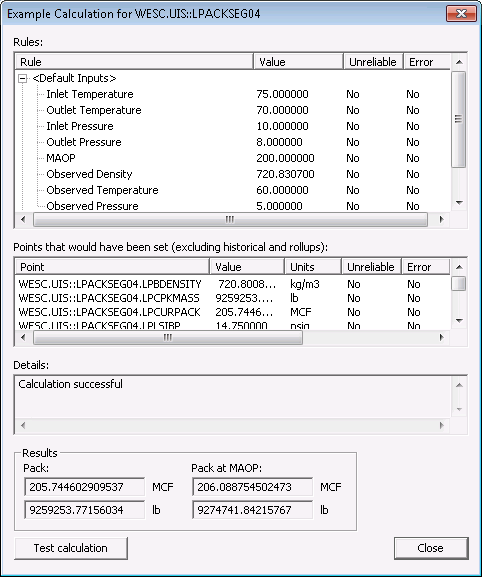Select the Outlet Temperature rule
The image size is (482, 577).
(94, 110)
